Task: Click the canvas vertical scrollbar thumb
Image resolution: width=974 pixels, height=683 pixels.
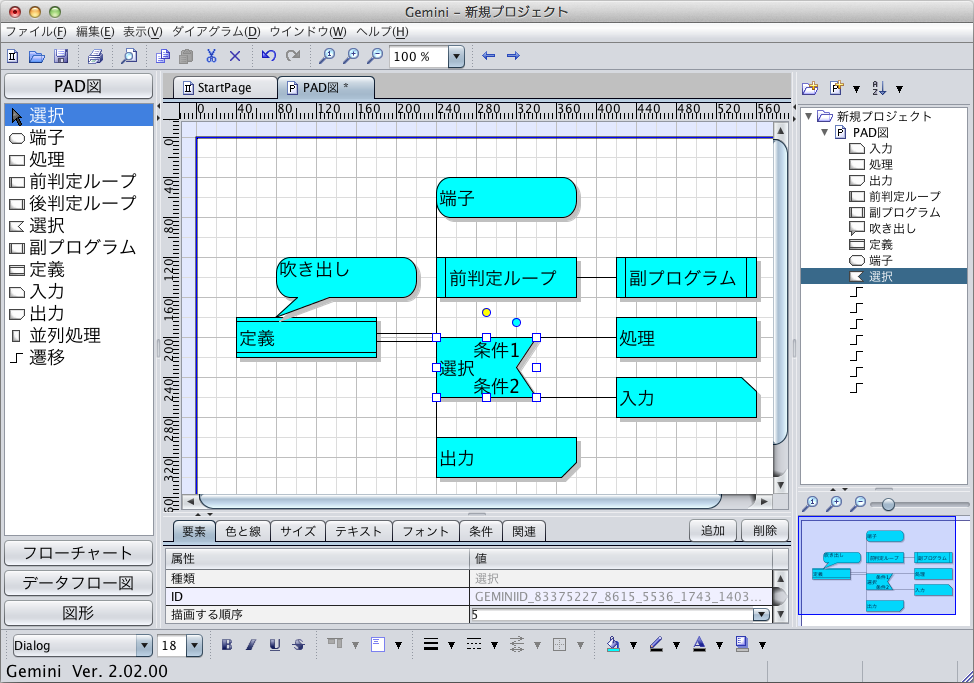Action: (780, 292)
